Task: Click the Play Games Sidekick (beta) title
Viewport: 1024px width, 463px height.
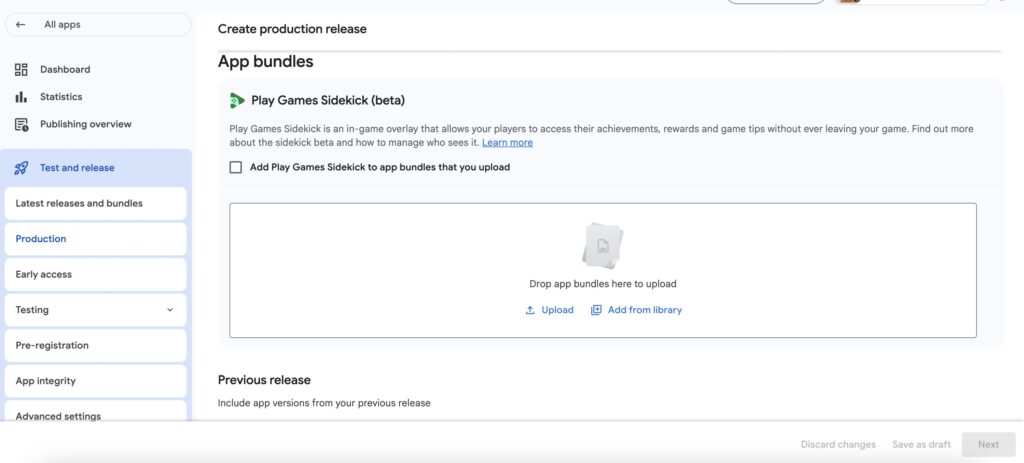Action: (328, 101)
